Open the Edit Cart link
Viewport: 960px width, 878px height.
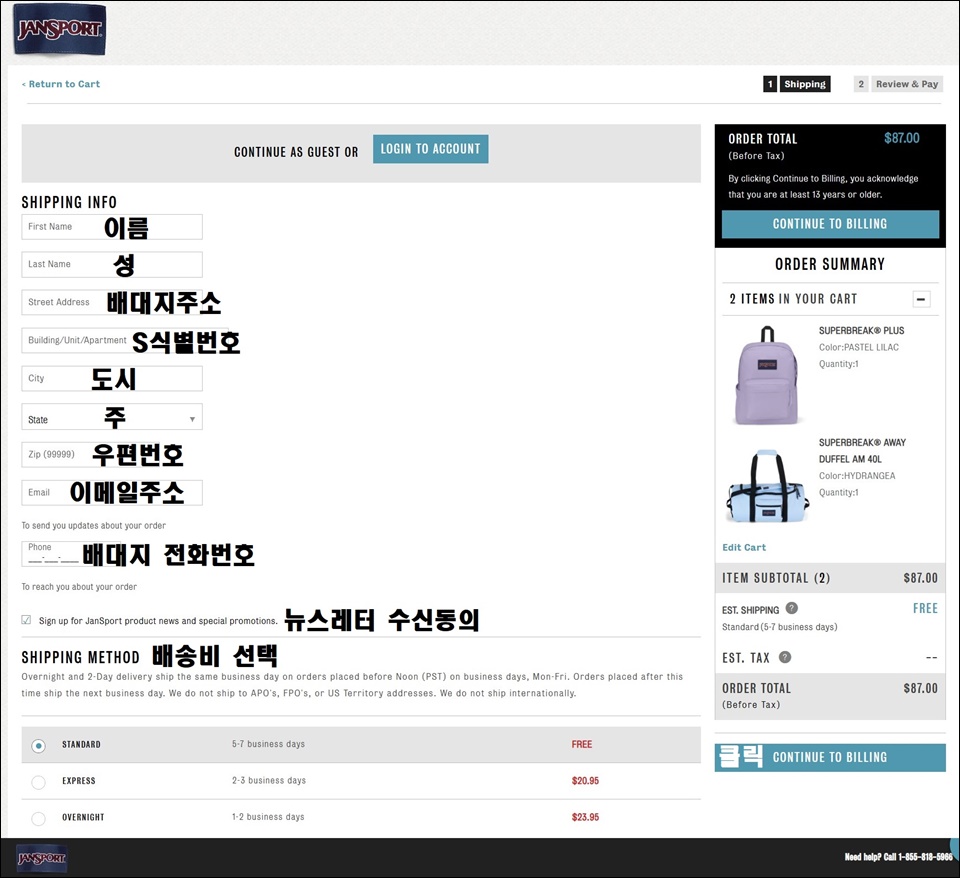(x=744, y=547)
